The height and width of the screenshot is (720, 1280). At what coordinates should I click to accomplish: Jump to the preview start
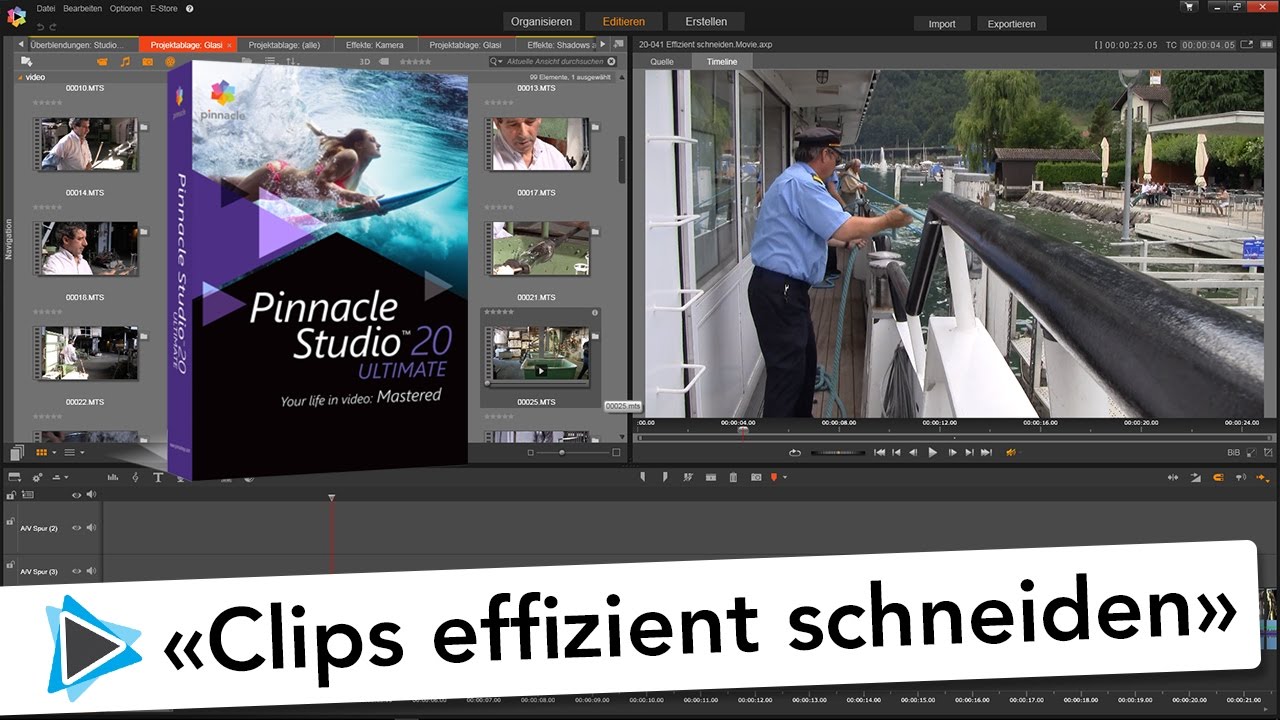click(x=880, y=453)
